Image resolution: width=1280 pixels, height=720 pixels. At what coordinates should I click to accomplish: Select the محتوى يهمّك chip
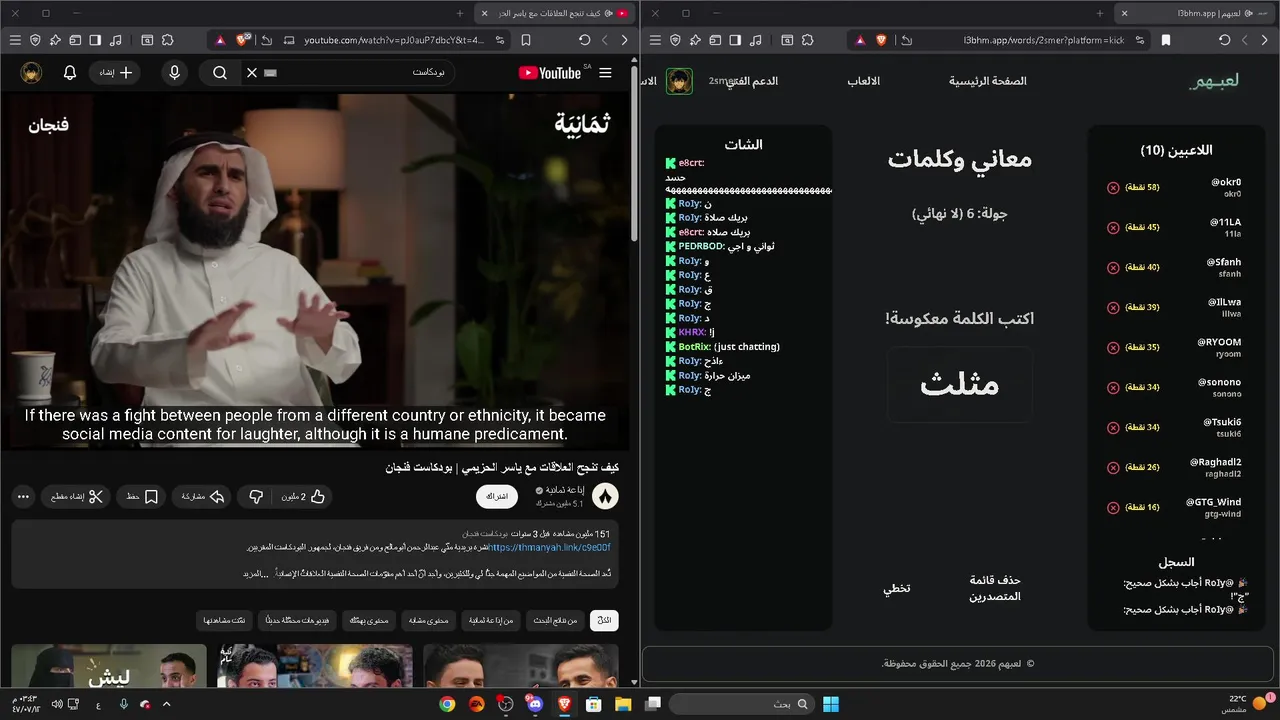point(368,620)
